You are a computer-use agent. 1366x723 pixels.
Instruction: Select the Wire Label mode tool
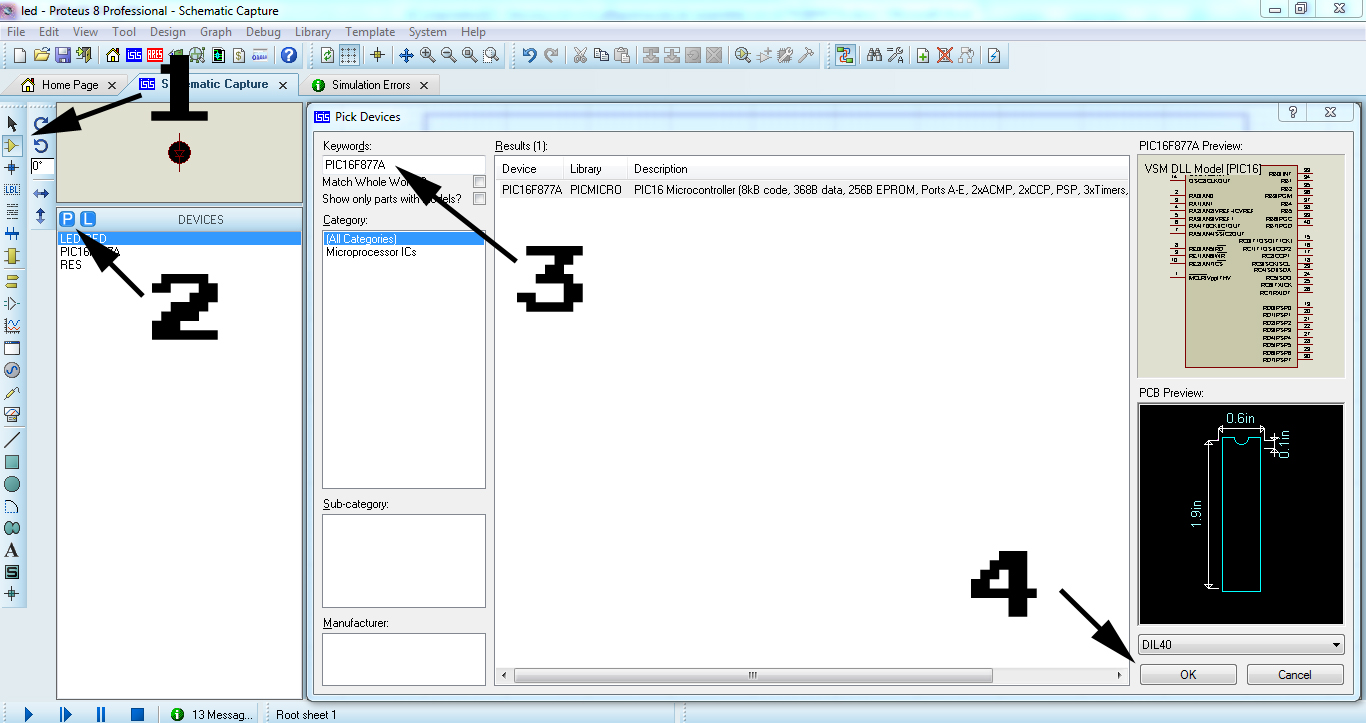tap(12, 189)
